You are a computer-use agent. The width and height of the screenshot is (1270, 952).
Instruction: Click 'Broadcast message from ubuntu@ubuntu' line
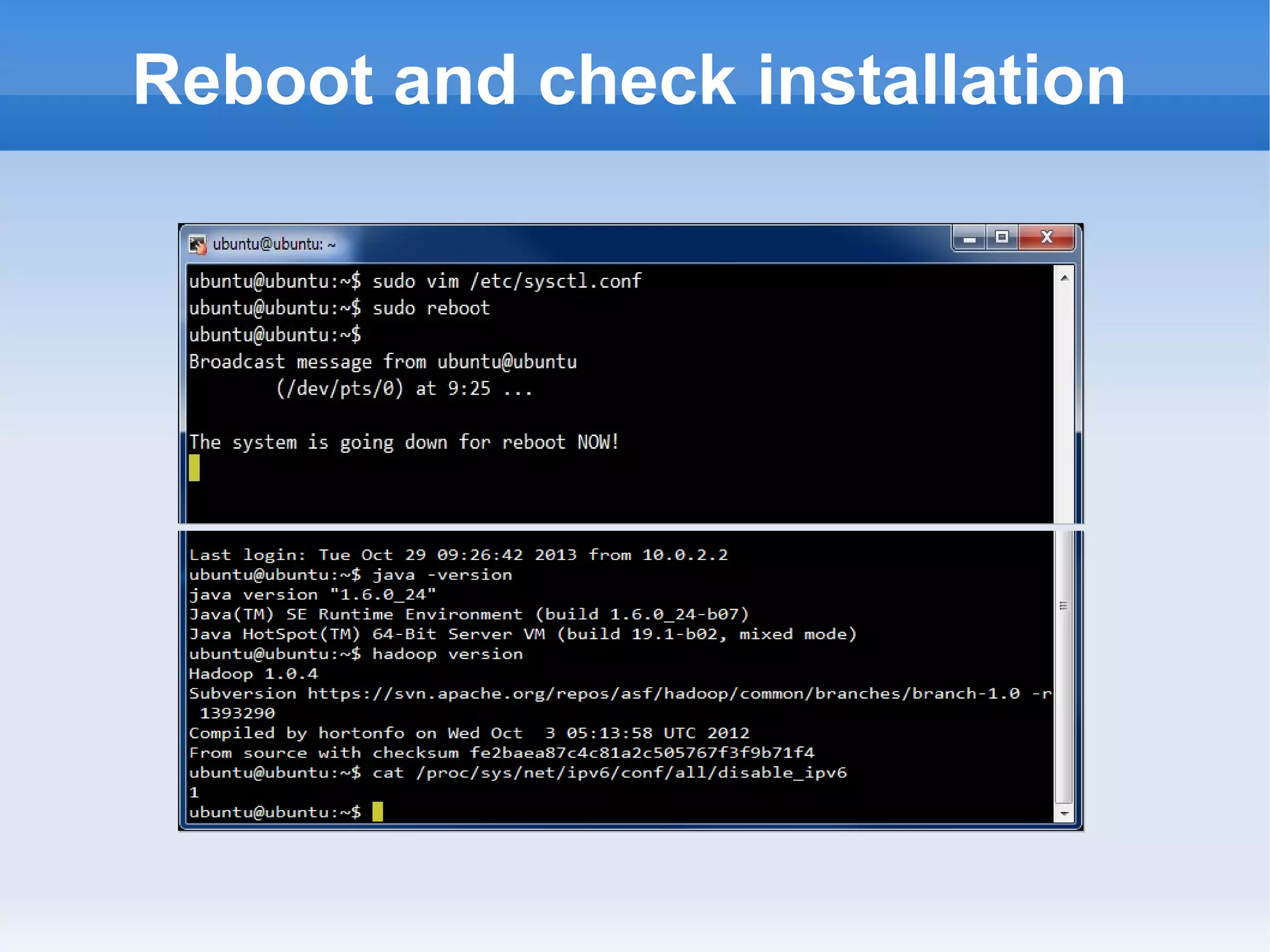click(383, 362)
